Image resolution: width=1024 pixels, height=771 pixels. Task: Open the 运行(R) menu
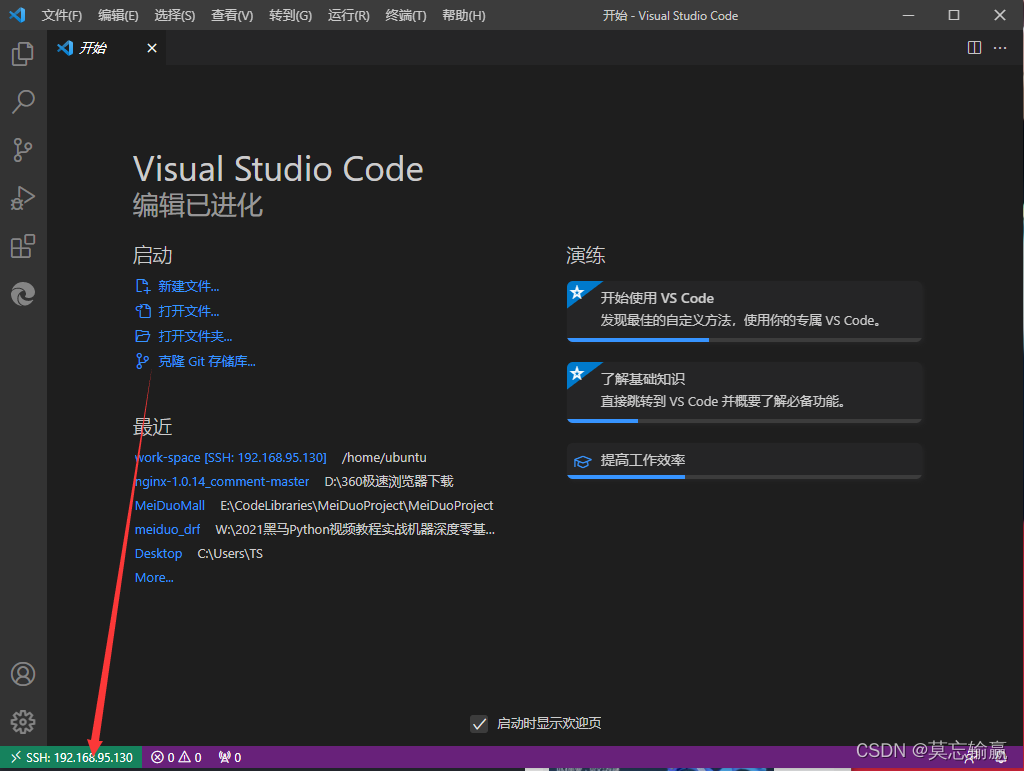[348, 15]
